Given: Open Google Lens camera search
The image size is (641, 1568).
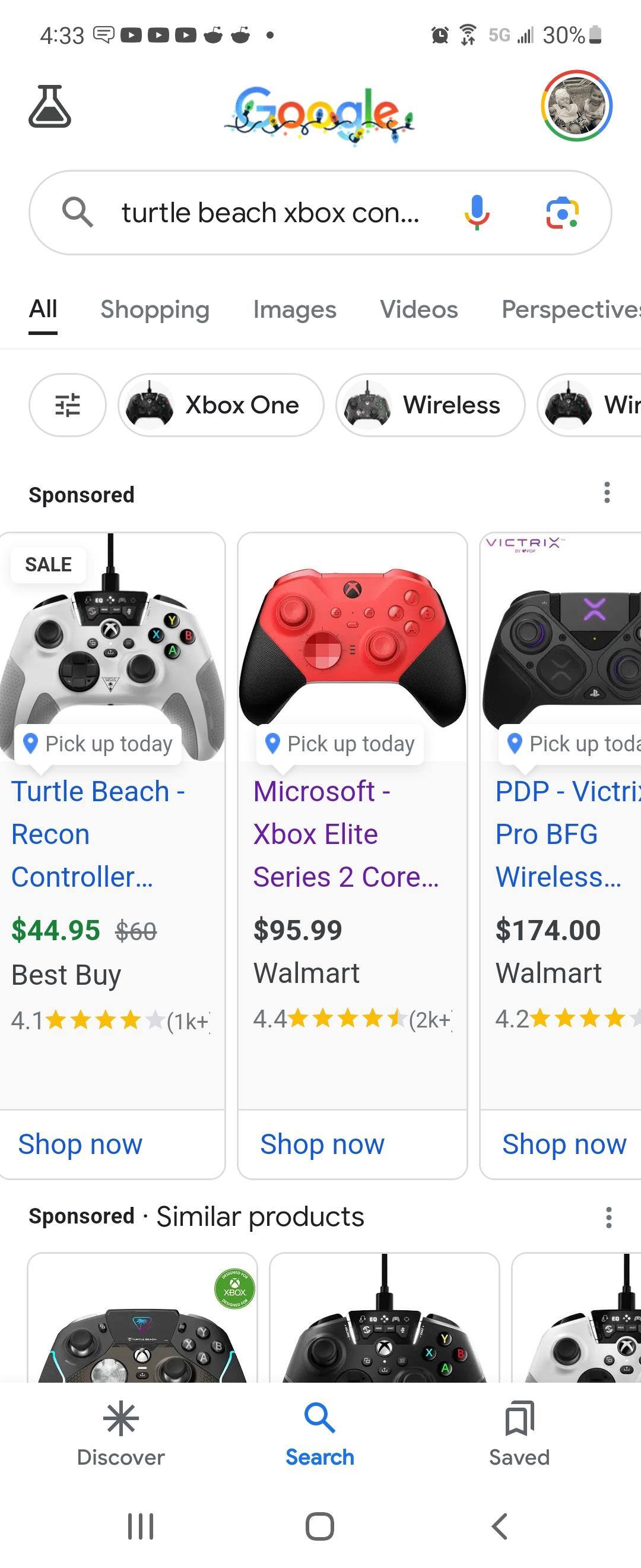Looking at the screenshot, I should pyautogui.click(x=562, y=213).
